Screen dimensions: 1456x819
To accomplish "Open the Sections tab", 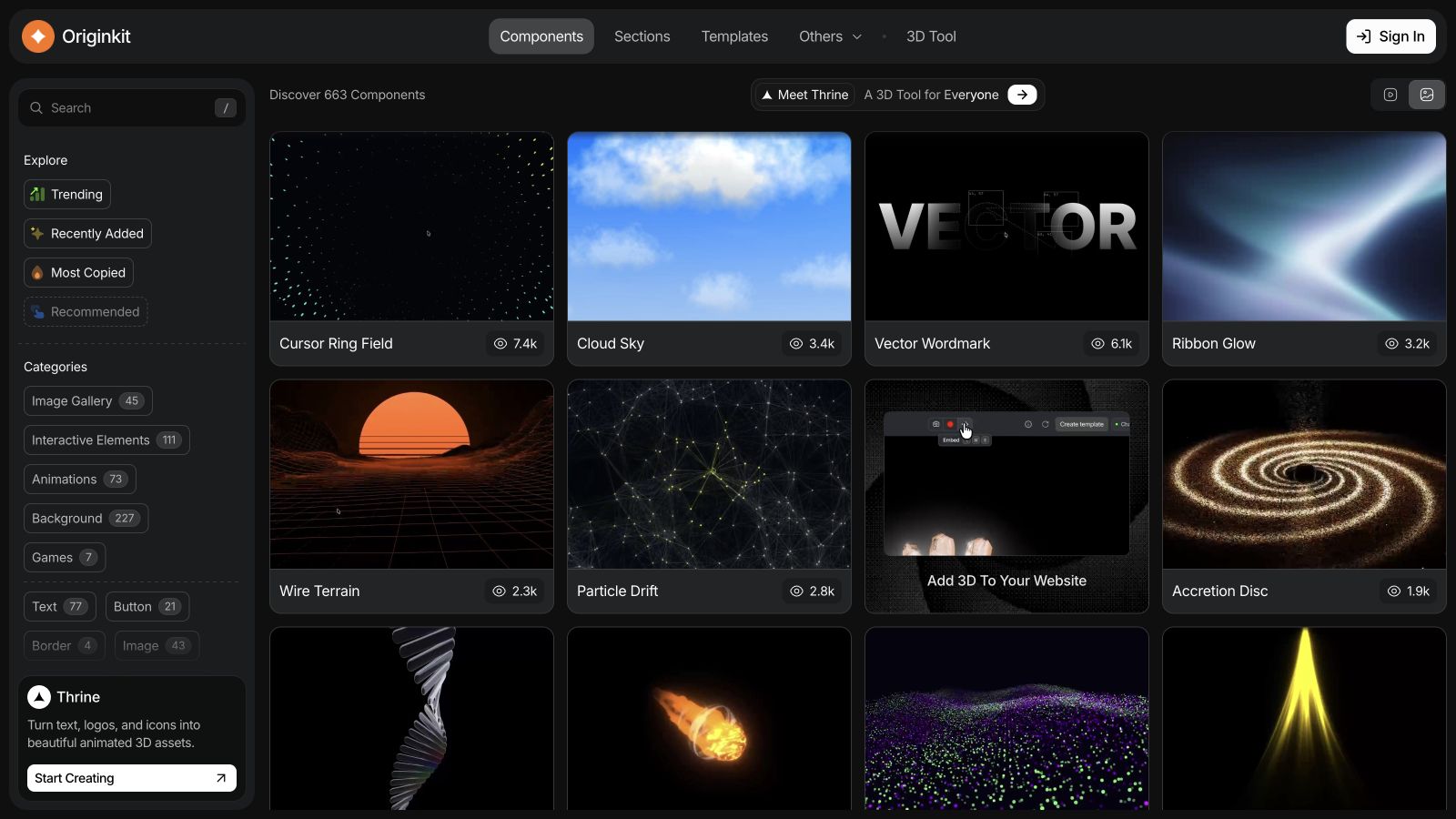I will (642, 36).
